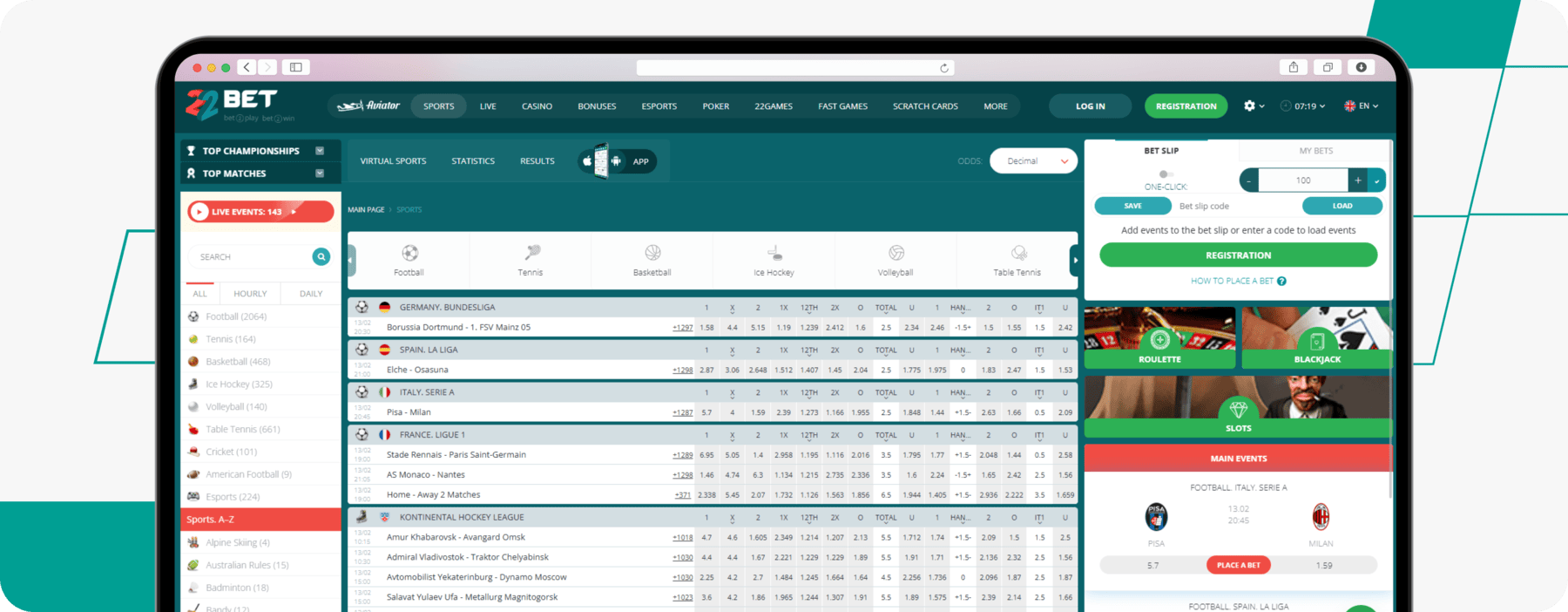The image size is (1568, 612).
Task: Open the MORE menu item
Action: tap(996, 106)
